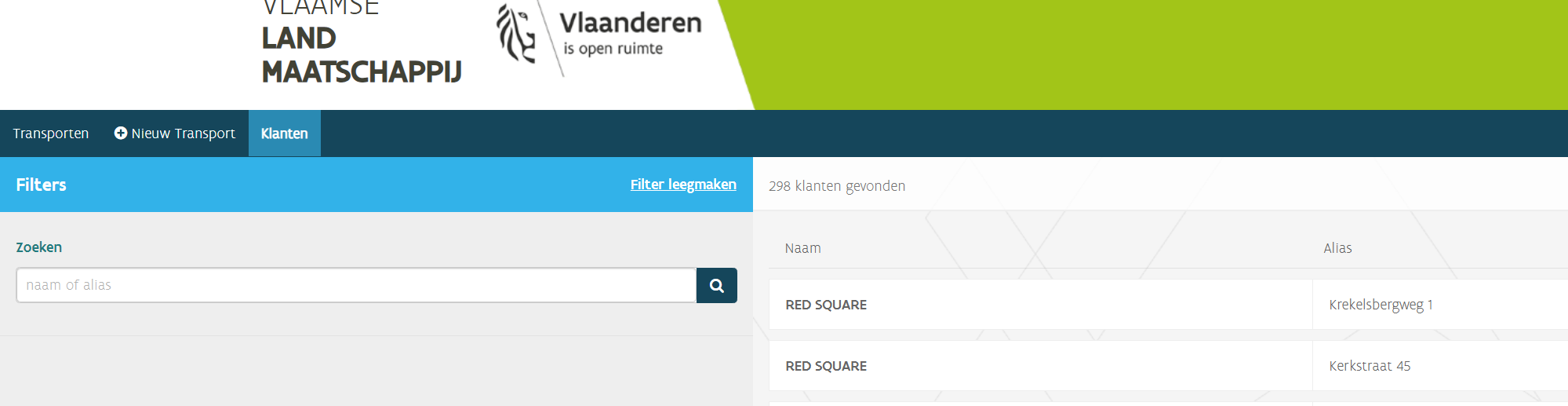Click the Vlaamse Land Maatschappij logo text
The height and width of the screenshot is (406, 1568).
tap(362, 41)
